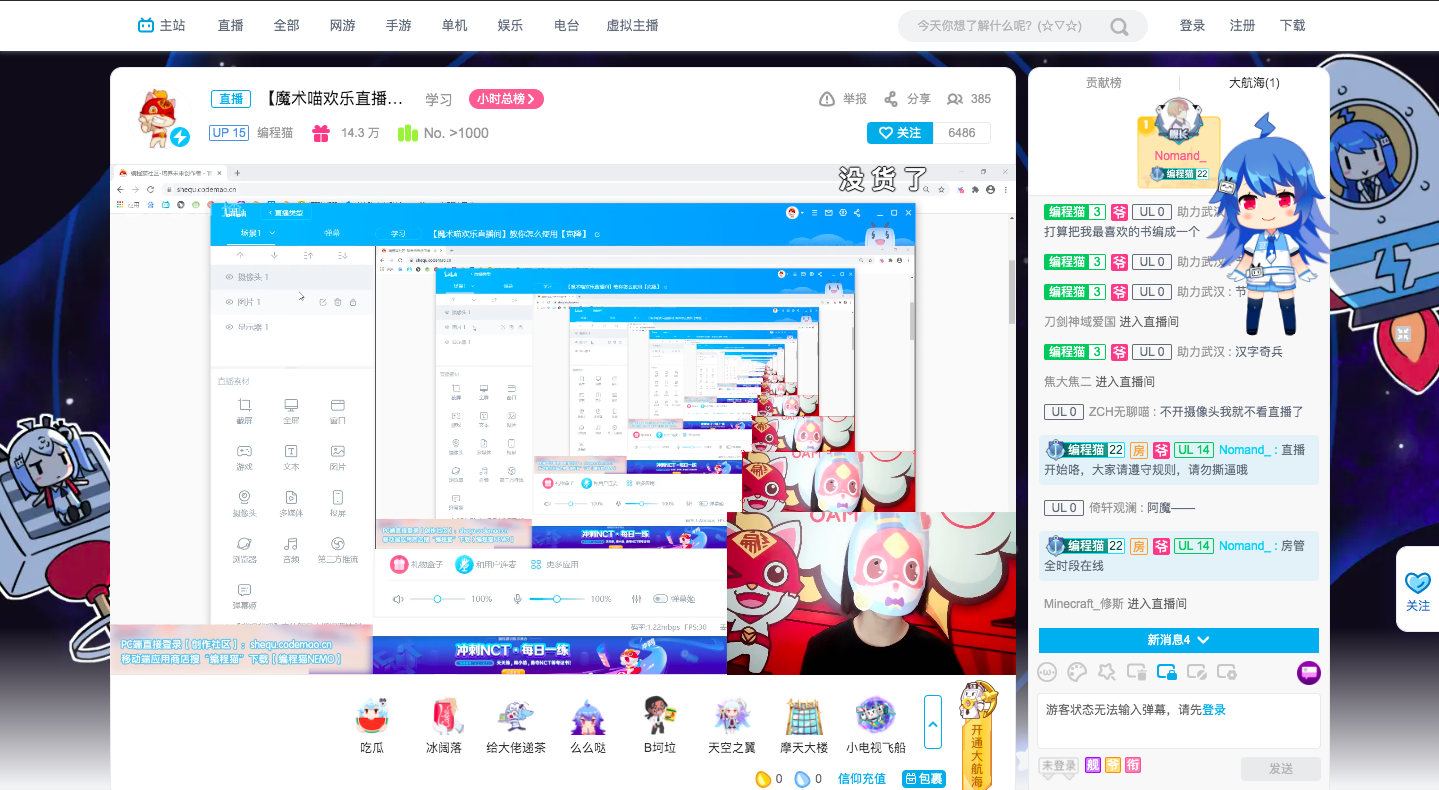
Task: Focus the top search input field
Action: 1000,26
